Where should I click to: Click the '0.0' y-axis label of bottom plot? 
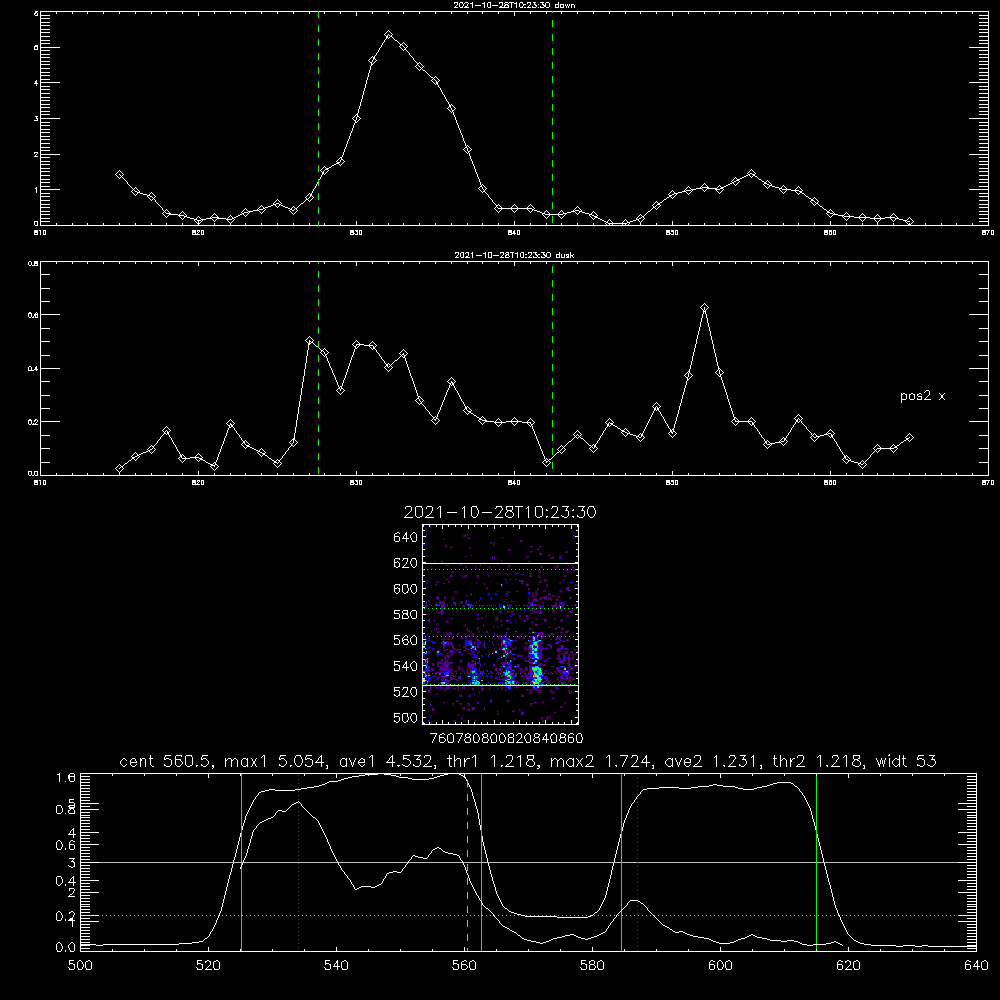66,948
